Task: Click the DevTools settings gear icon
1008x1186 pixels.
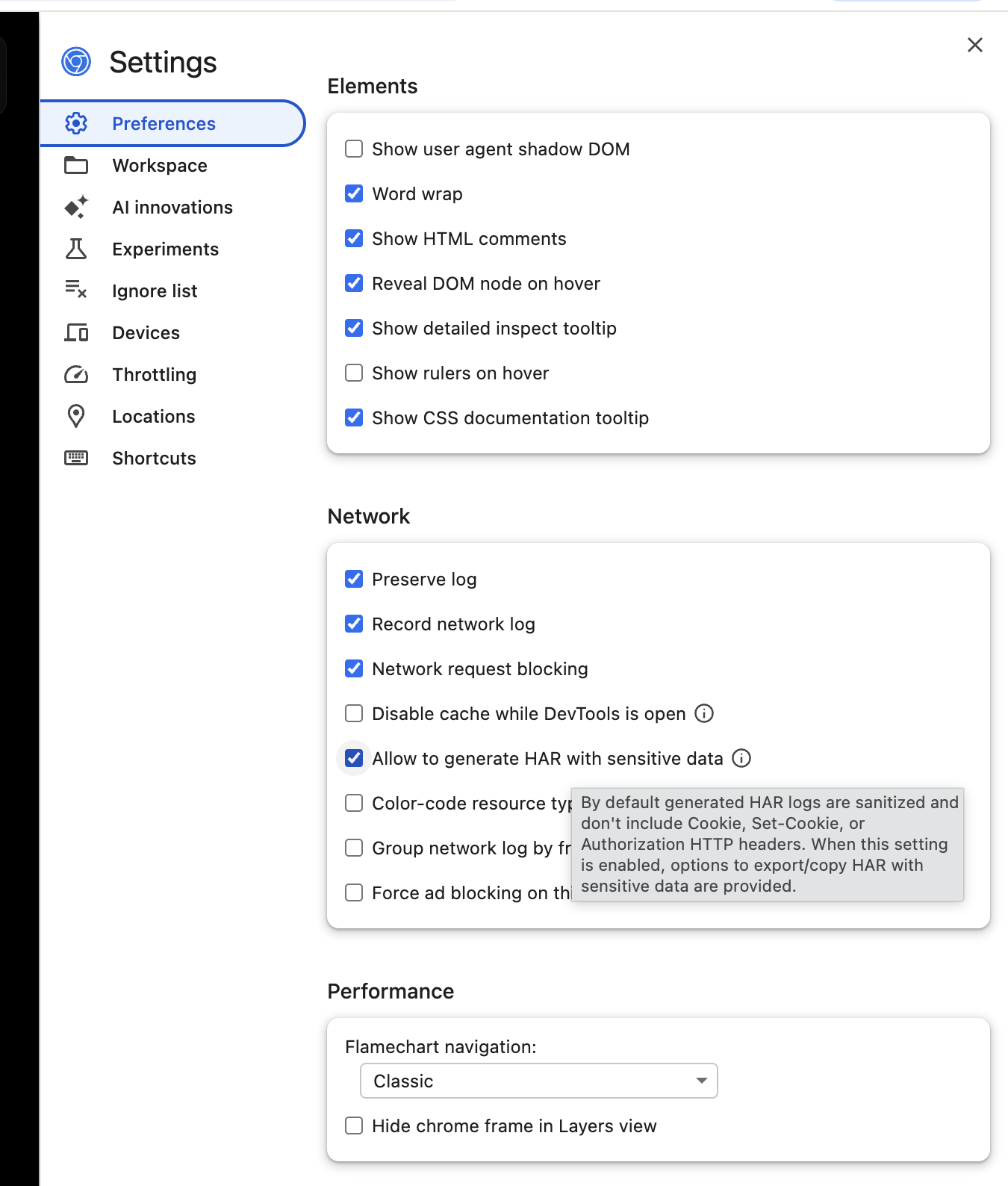Action: pyautogui.click(x=75, y=123)
